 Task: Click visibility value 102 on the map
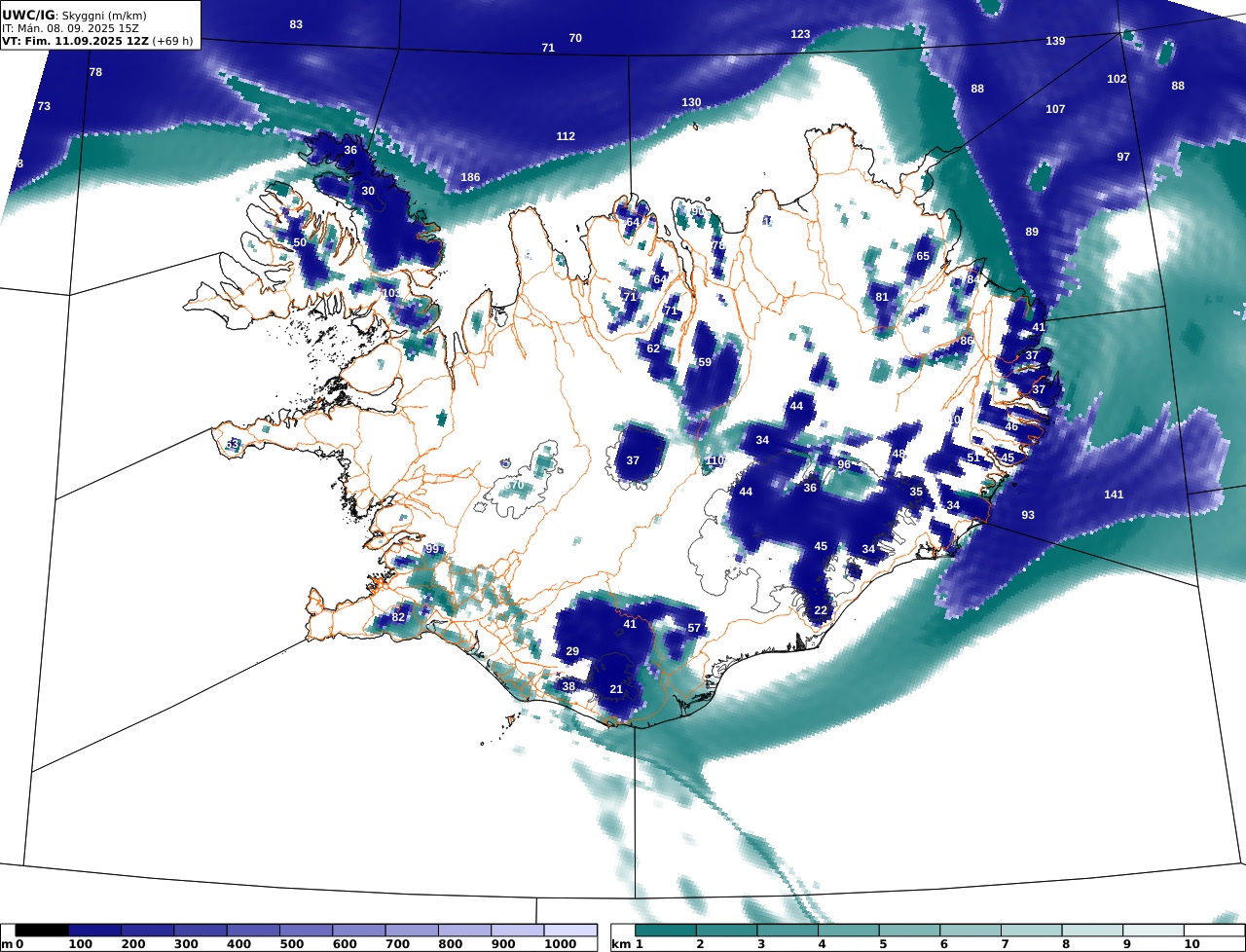1117,79
